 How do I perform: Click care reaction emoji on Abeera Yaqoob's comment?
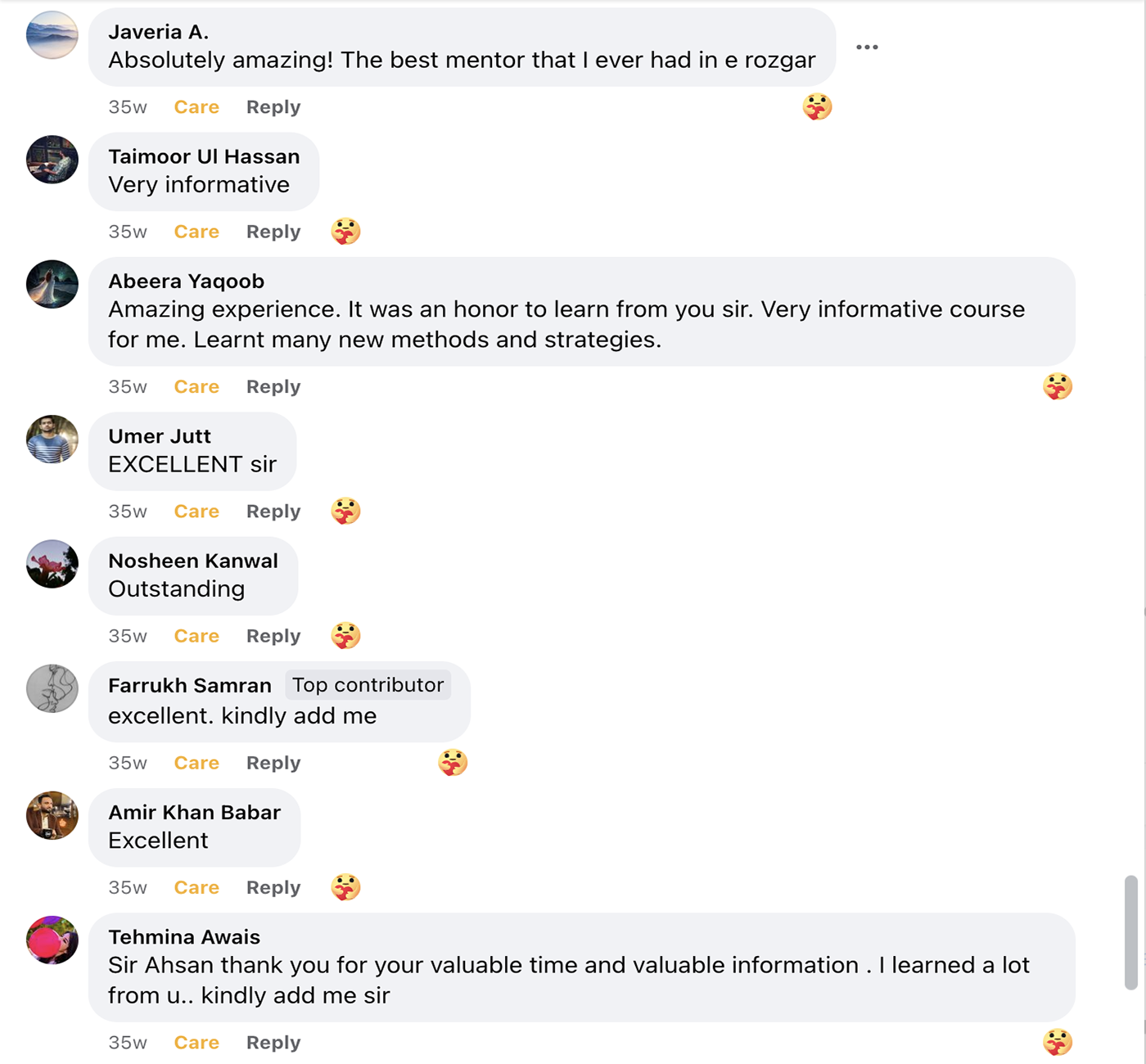tap(1057, 386)
